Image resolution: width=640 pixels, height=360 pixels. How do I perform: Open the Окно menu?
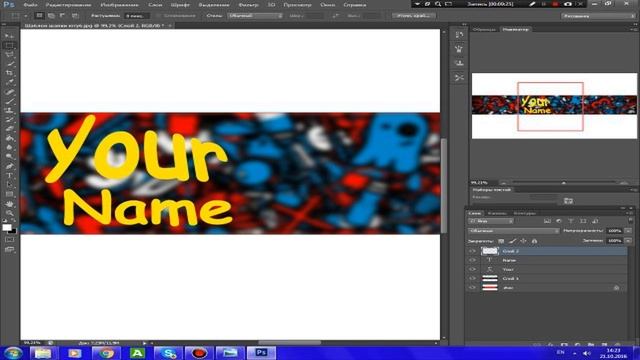coord(327,5)
